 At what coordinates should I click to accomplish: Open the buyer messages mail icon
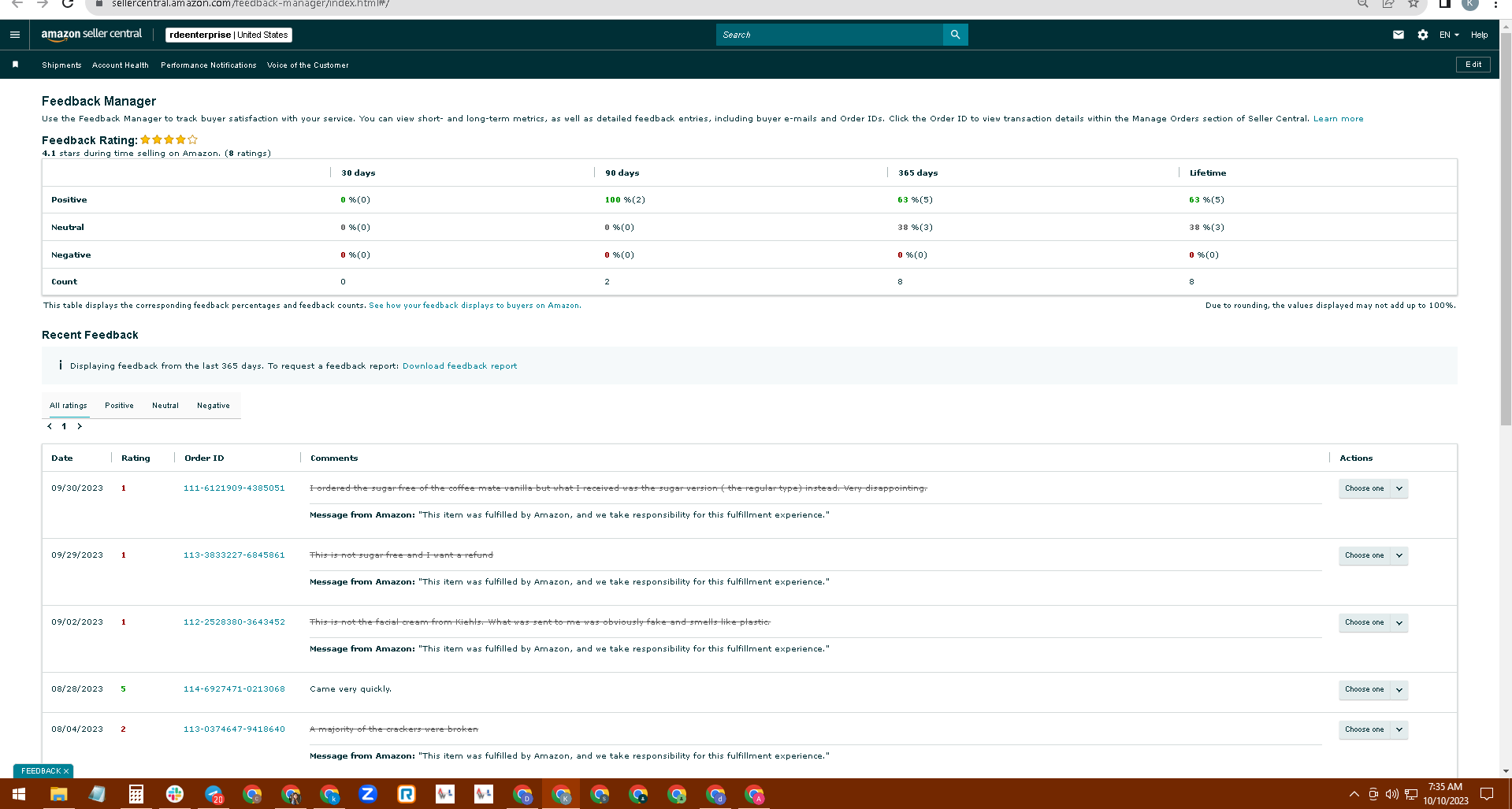pos(1399,35)
